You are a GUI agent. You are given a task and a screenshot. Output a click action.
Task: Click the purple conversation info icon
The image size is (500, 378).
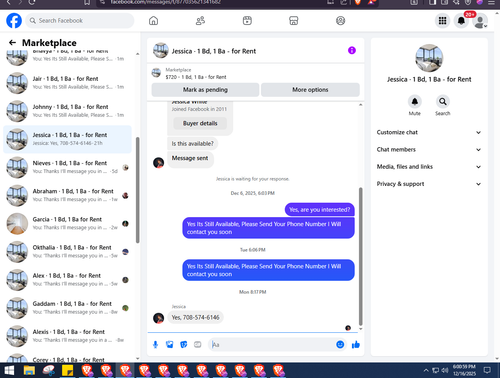[x=352, y=50]
